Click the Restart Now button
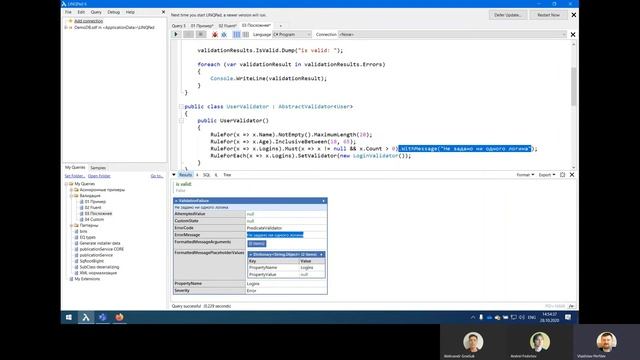The width and height of the screenshot is (640, 360). (x=548, y=15)
